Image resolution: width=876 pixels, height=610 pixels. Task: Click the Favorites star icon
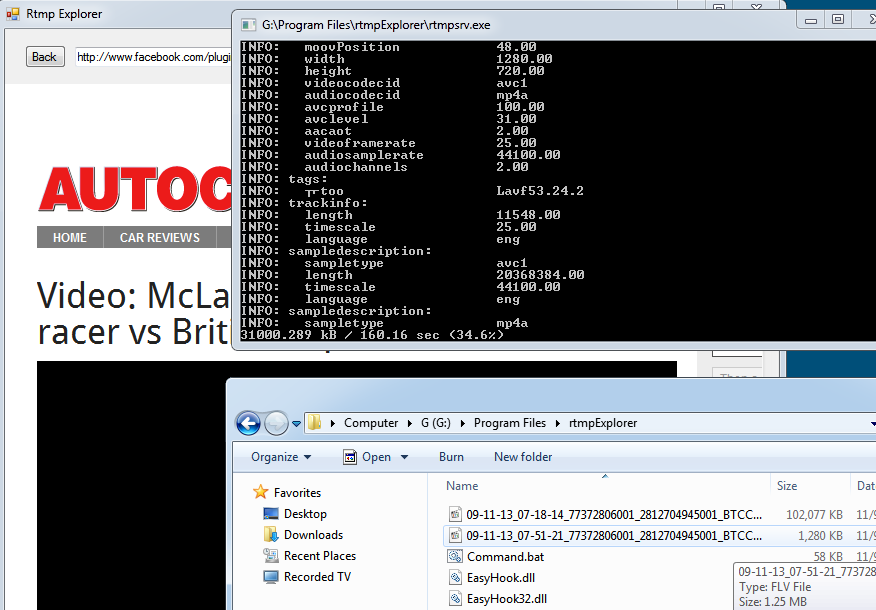coord(260,492)
